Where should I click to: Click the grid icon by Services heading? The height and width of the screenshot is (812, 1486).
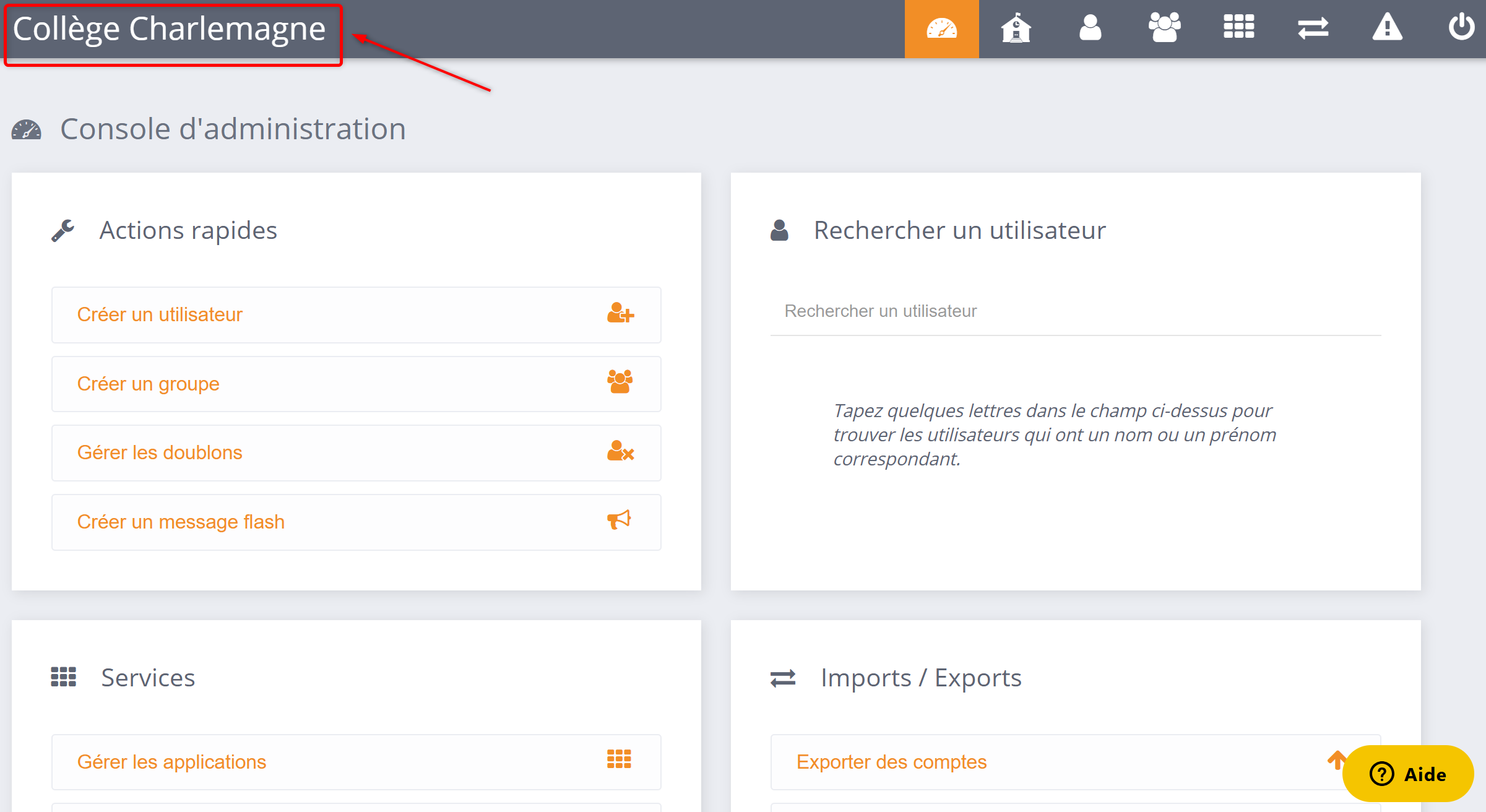pos(63,677)
